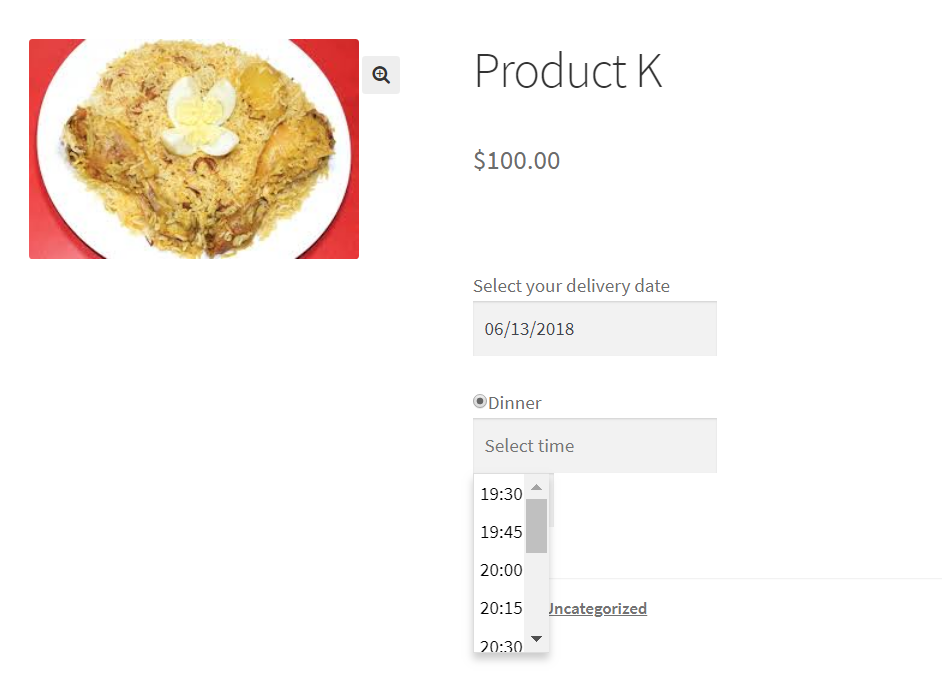Click the delivery date field showing 06/13/2018
The height and width of the screenshot is (683, 942).
pos(595,329)
